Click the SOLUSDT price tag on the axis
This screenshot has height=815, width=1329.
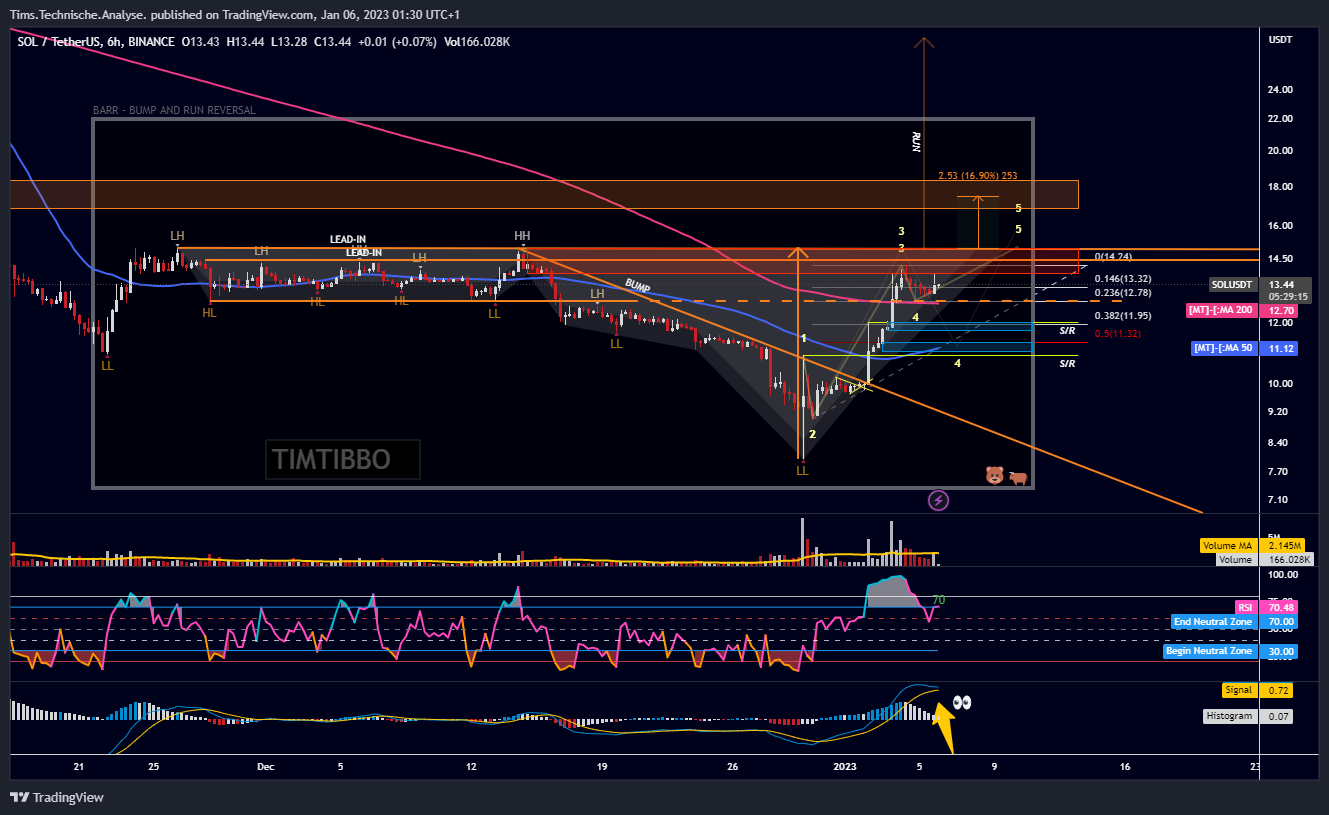pyautogui.click(x=1232, y=285)
